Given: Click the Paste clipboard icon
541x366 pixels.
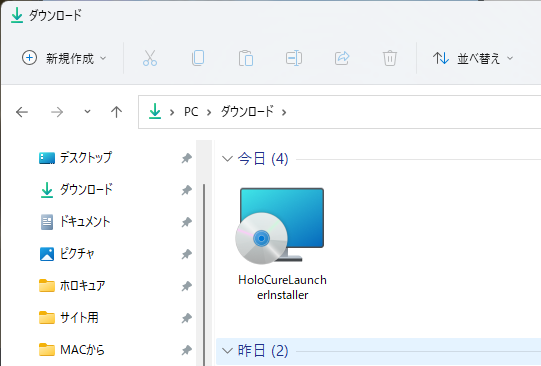Looking at the screenshot, I should click(246, 58).
